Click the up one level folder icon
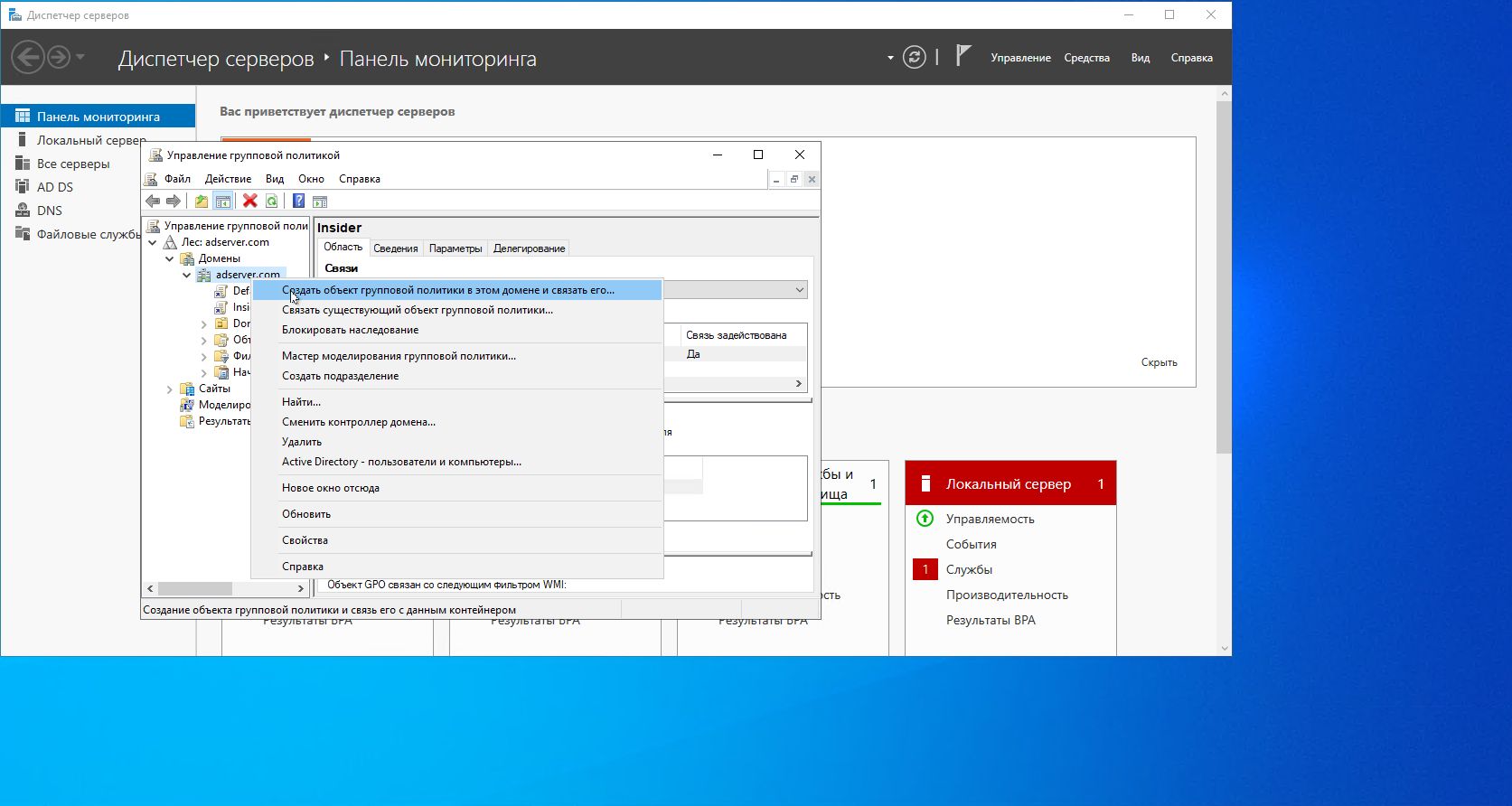This screenshot has width=1512, height=806. click(x=202, y=201)
